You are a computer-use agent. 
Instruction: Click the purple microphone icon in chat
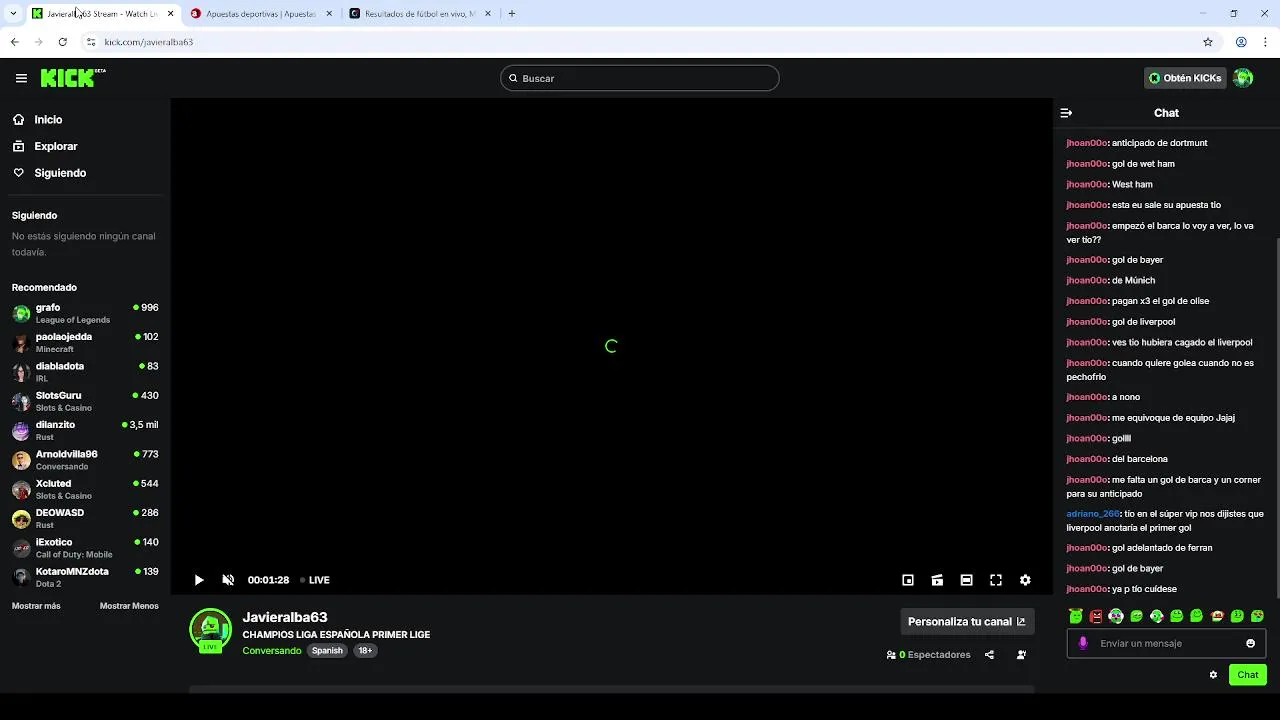click(x=1083, y=643)
